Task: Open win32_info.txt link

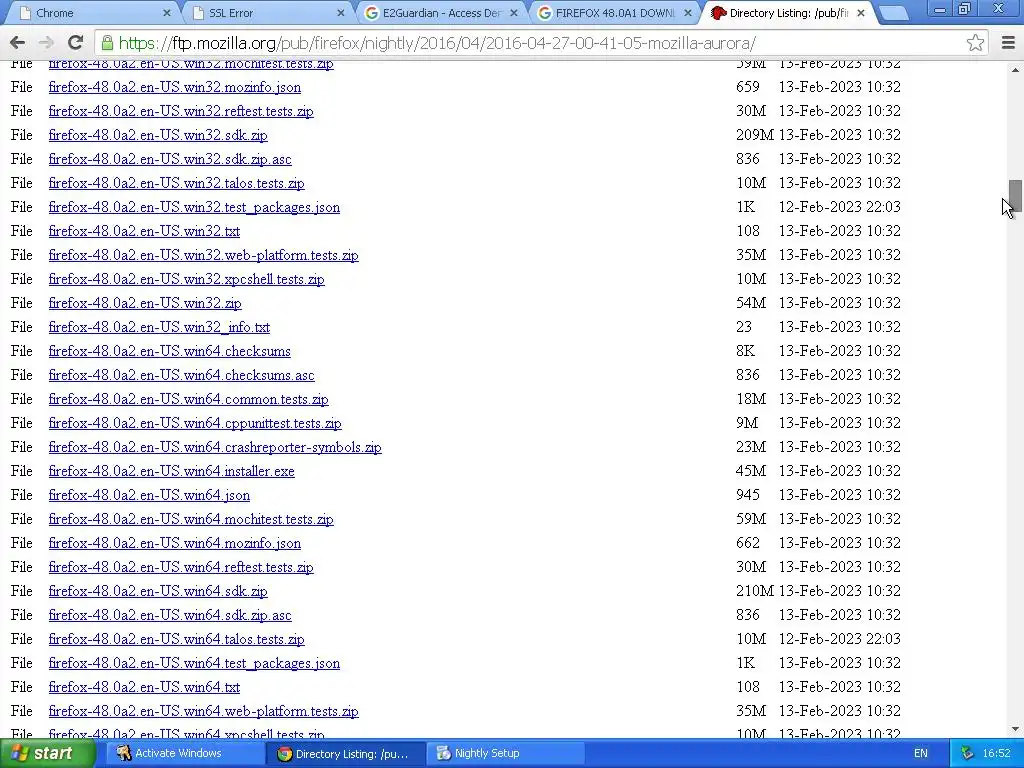Action: tap(159, 327)
